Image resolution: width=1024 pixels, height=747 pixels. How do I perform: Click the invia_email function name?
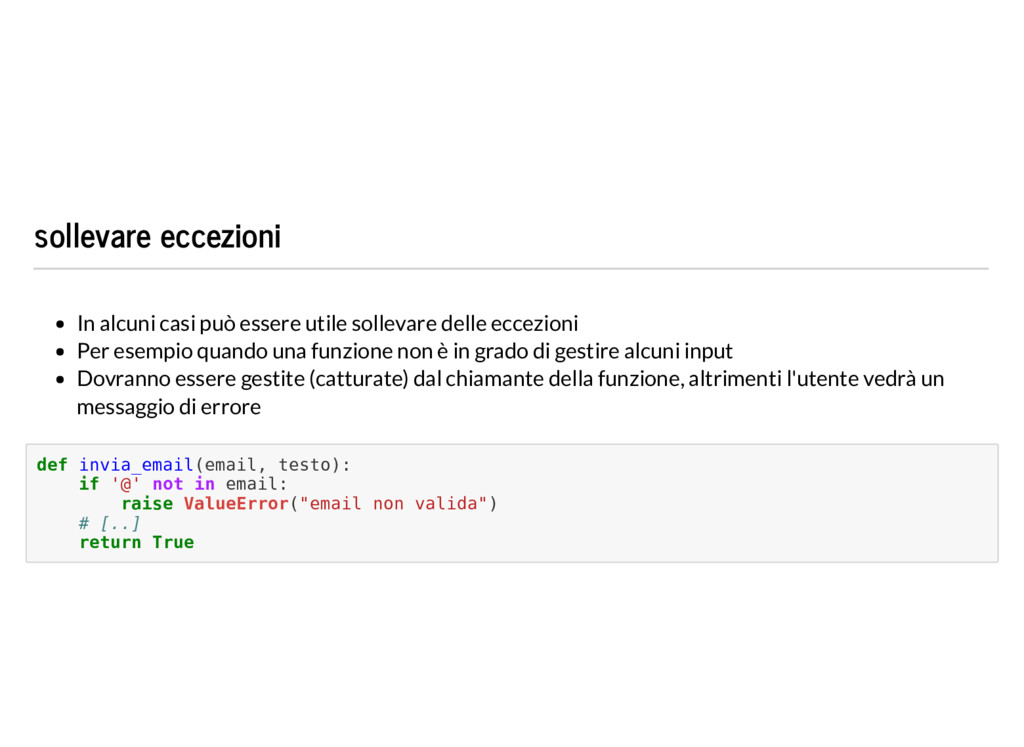click(136, 465)
